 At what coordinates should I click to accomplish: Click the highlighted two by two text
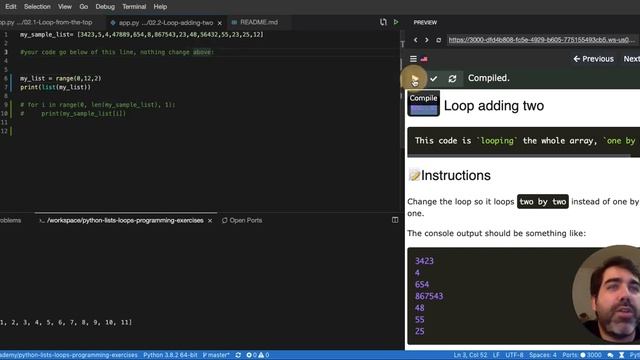(542, 202)
